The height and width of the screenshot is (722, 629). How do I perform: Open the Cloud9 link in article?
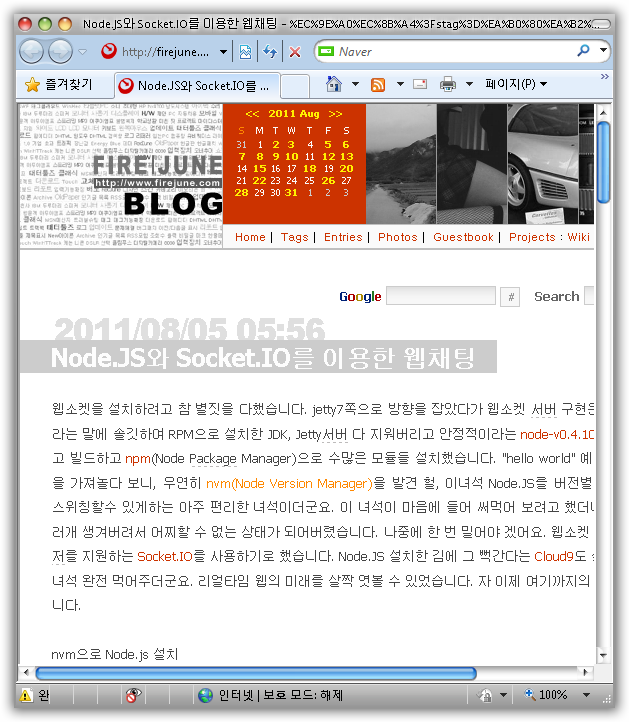tap(553, 556)
